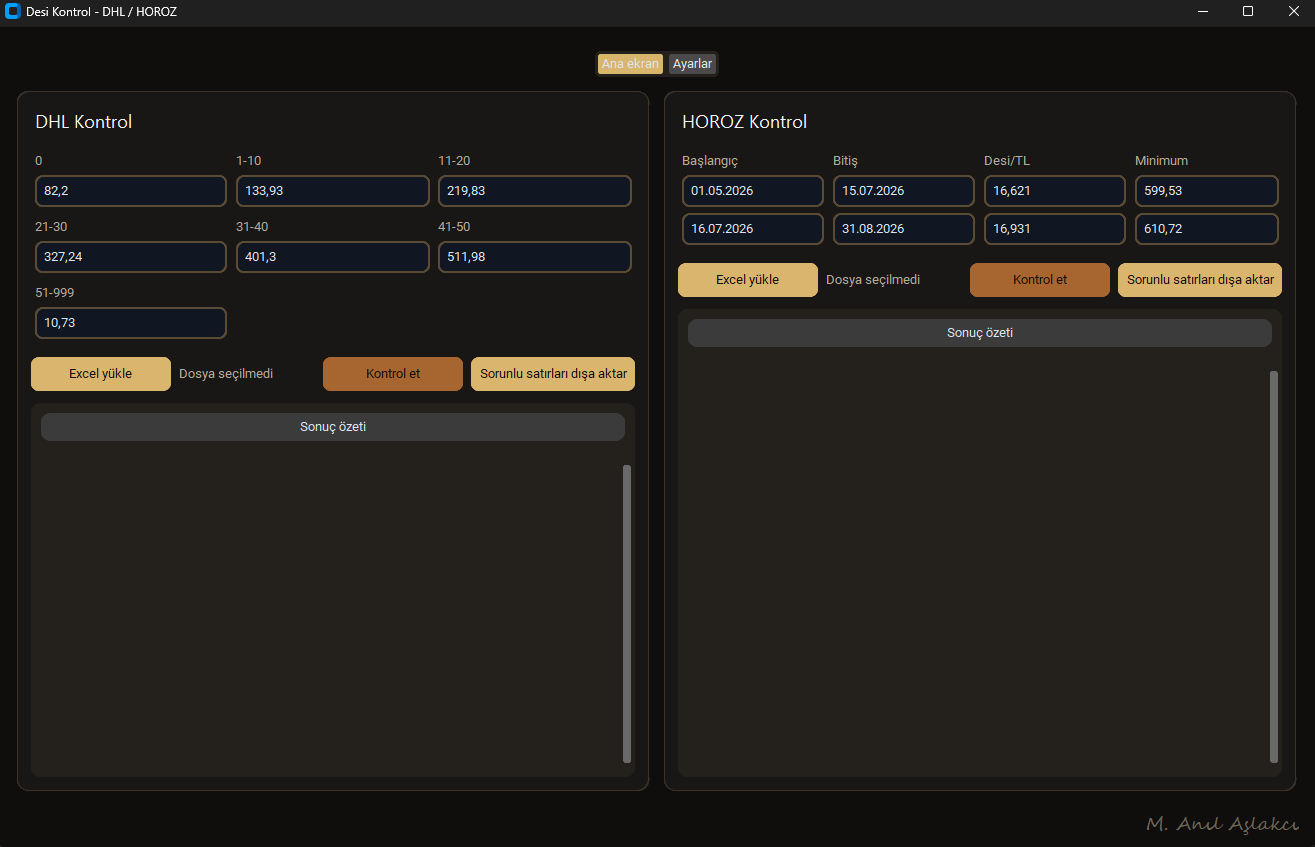Edit the Minimum field 599,53
The height and width of the screenshot is (847, 1315).
pos(1207,191)
